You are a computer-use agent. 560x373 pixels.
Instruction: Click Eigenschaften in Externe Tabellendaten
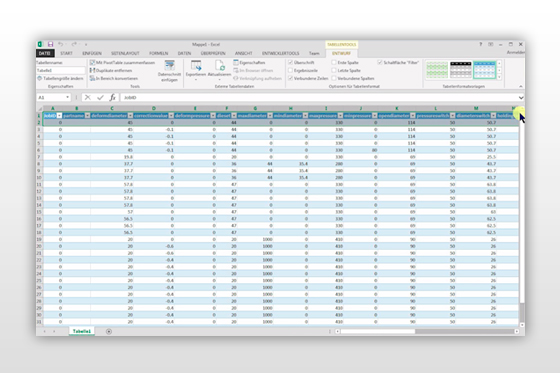tap(249, 63)
